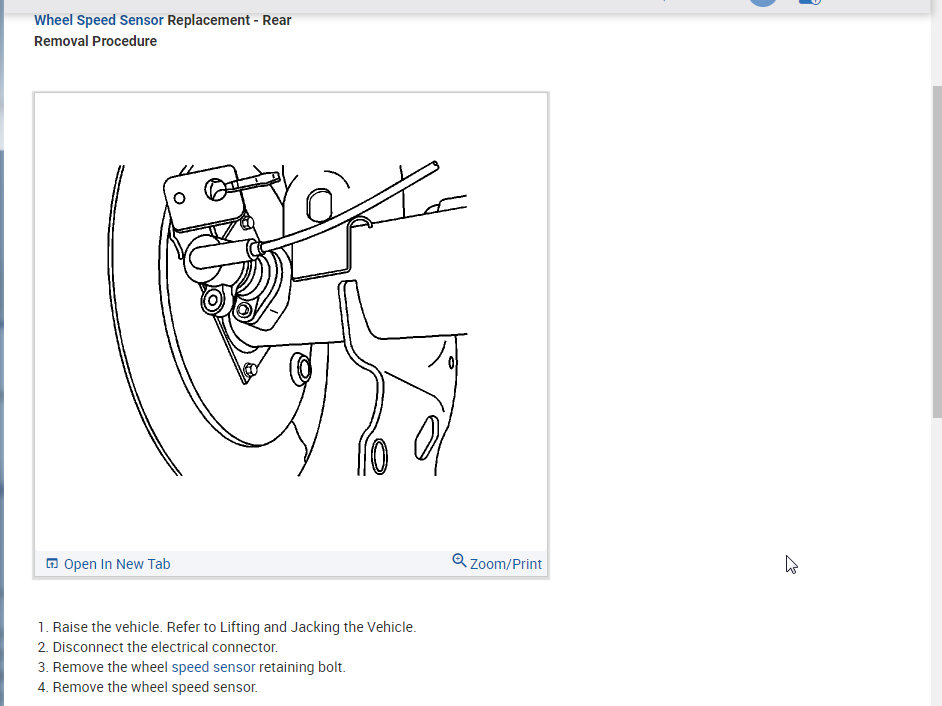Viewport: 942px width, 706px height.
Task: Click the 'Replacement - Rear' title text
Action: [x=229, y=20]
